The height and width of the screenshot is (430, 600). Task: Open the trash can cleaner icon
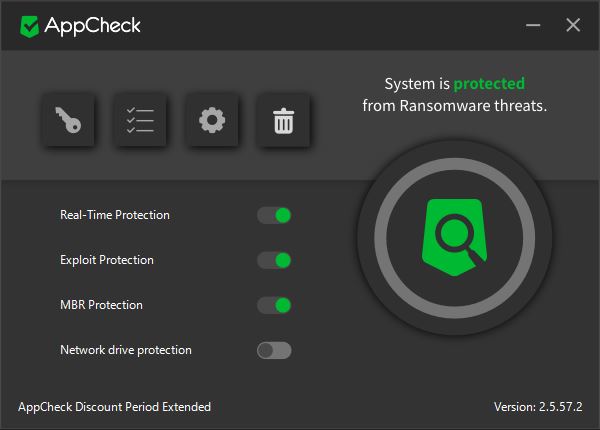284,120
